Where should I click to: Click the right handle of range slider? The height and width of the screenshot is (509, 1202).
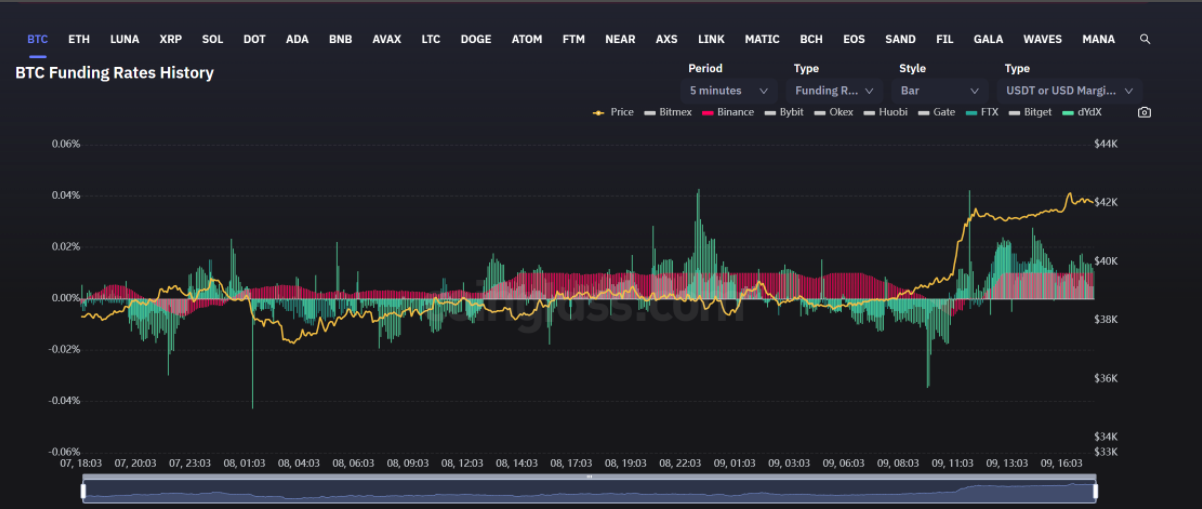tap(1095, 491)
